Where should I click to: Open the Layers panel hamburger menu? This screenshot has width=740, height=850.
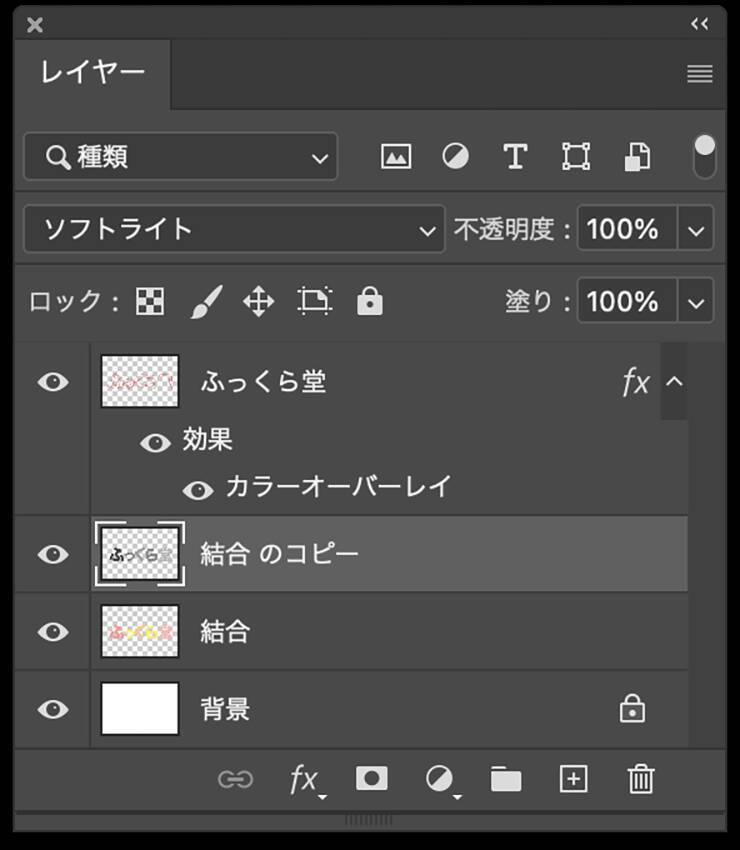click(700, 74)
